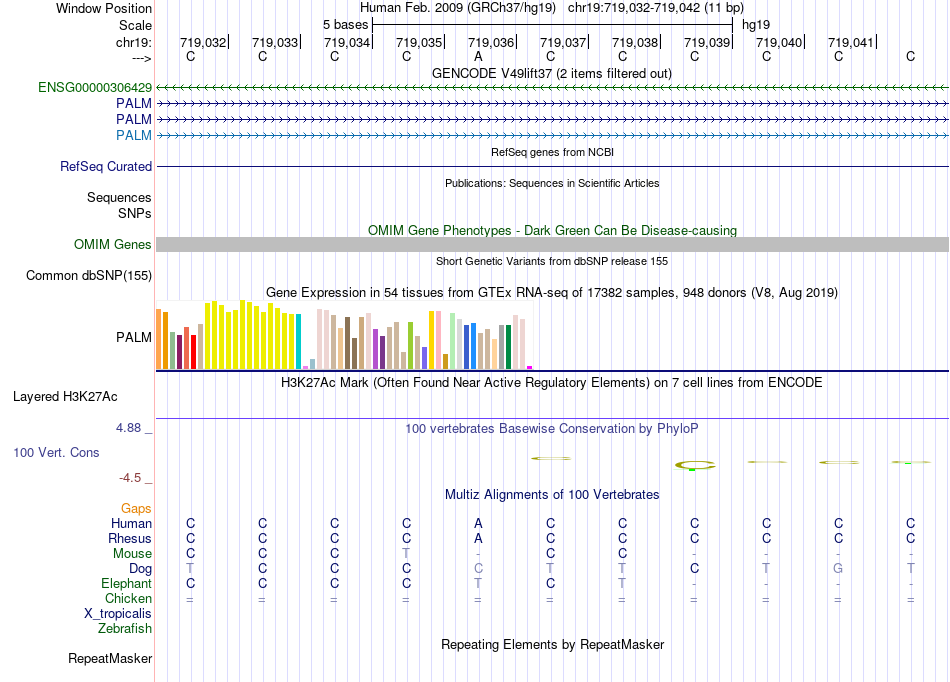Click the -4.5 PhyloP lower scale value
The height and width of the screenshot is (682, 950).
[x=130, y=478]
